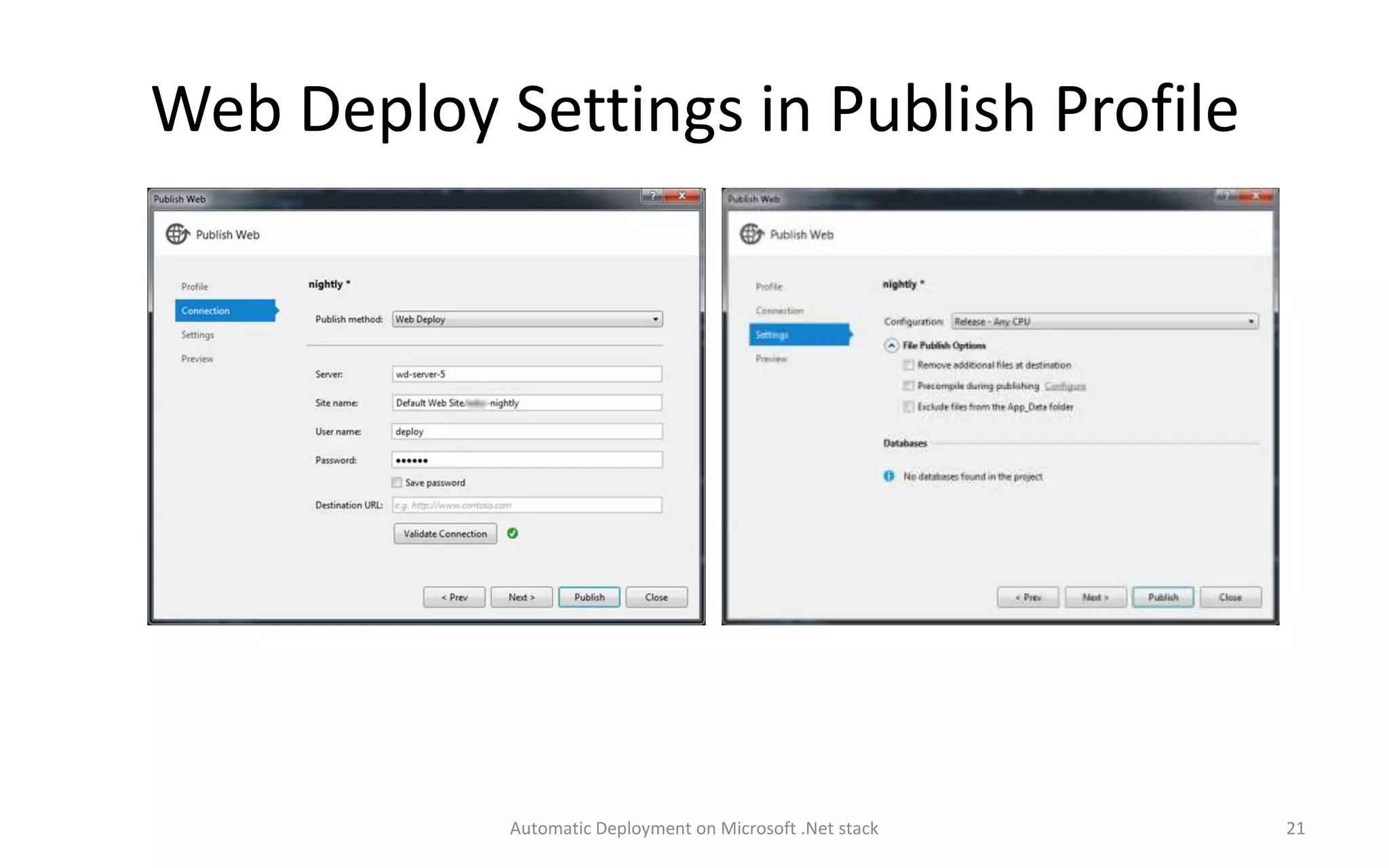Click the blue info icon beside No databases found
Image resolution: width=1389 pixels, height=868 pixels.
pos(889,476)
